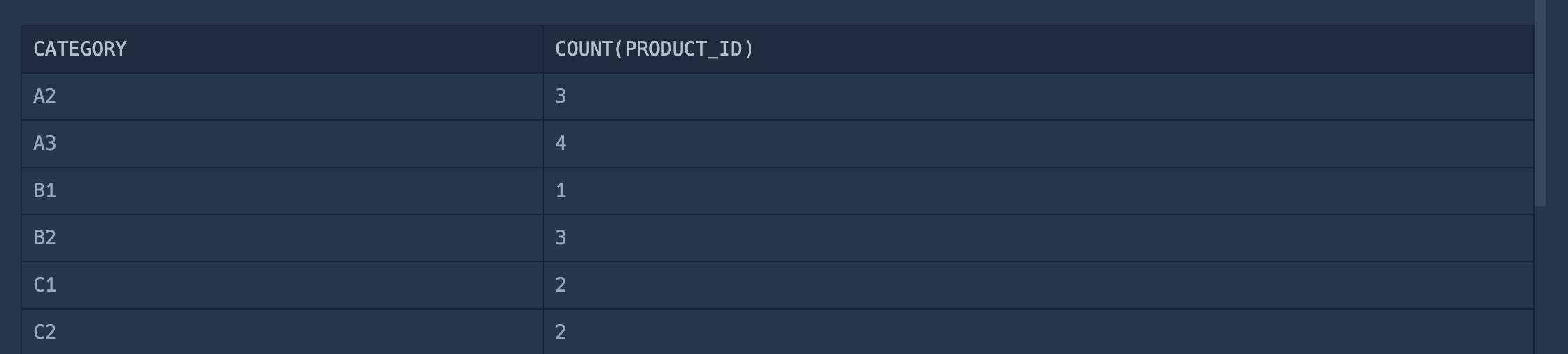Click the scrollbar track below the thumb

click(1540, 280)
